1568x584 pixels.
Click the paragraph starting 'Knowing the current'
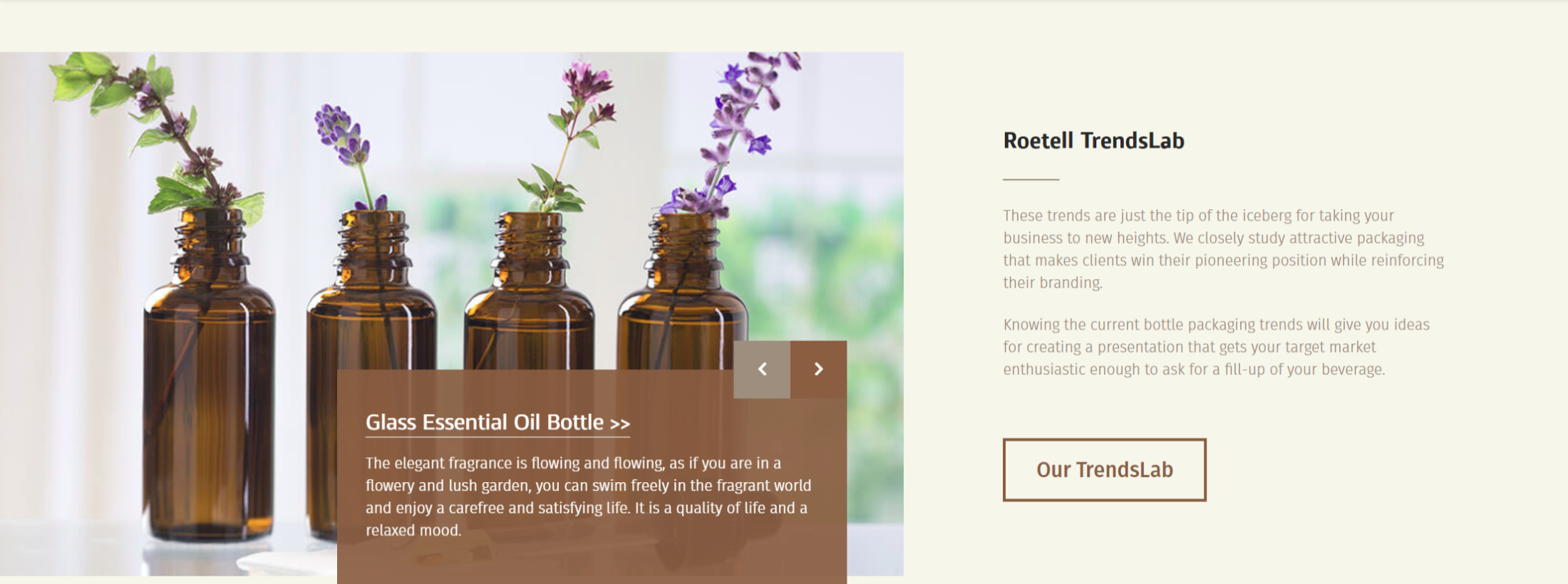[x=1216, y=347]
